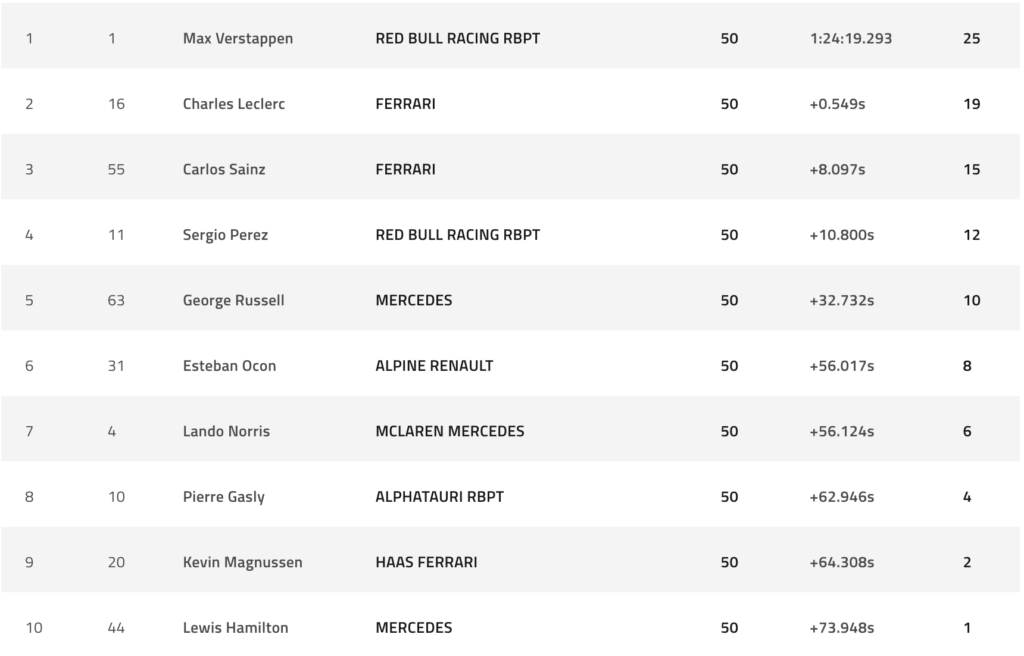The height and width of the screenshot is (656, 1024).
Task: Click Pierre Gasly driver name
Action: [223, 497]
